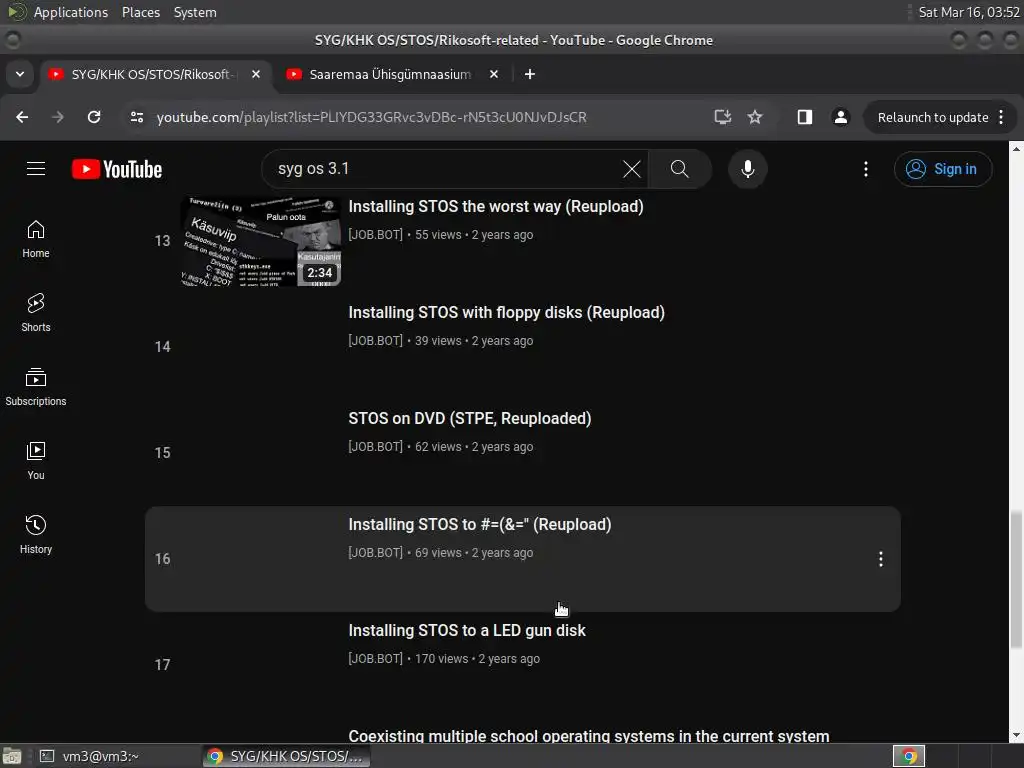Bookmark this page with star icon
1024x768 pixels.
[x=755, y=117]
